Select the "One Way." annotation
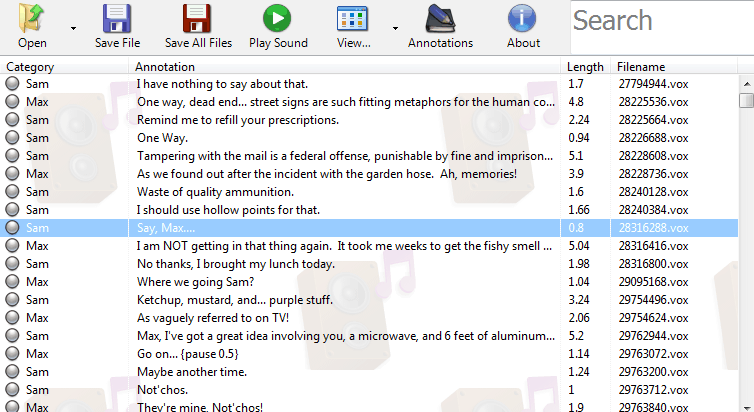Image resolution: width=754 pixels, height=412 pixels. (x=163, y=138)
